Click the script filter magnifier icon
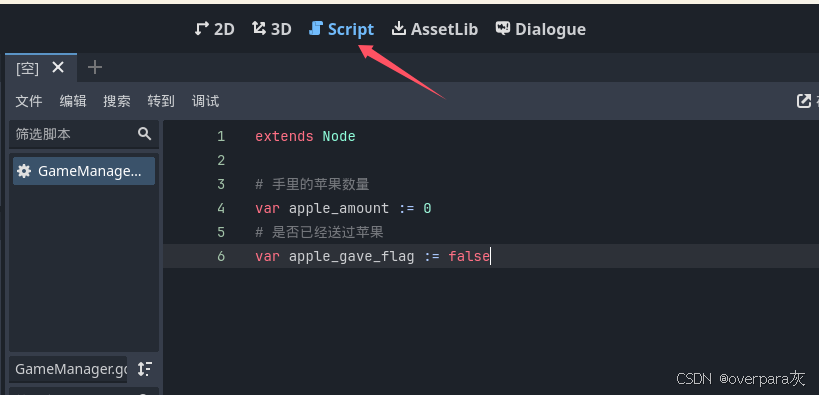819x395 pixels. [x=144, y=134]
